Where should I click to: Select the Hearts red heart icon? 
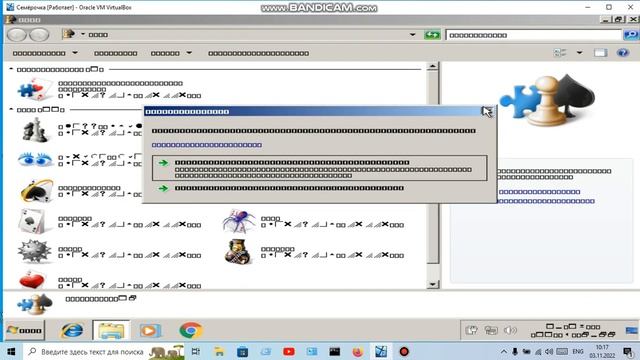point(32,280)
